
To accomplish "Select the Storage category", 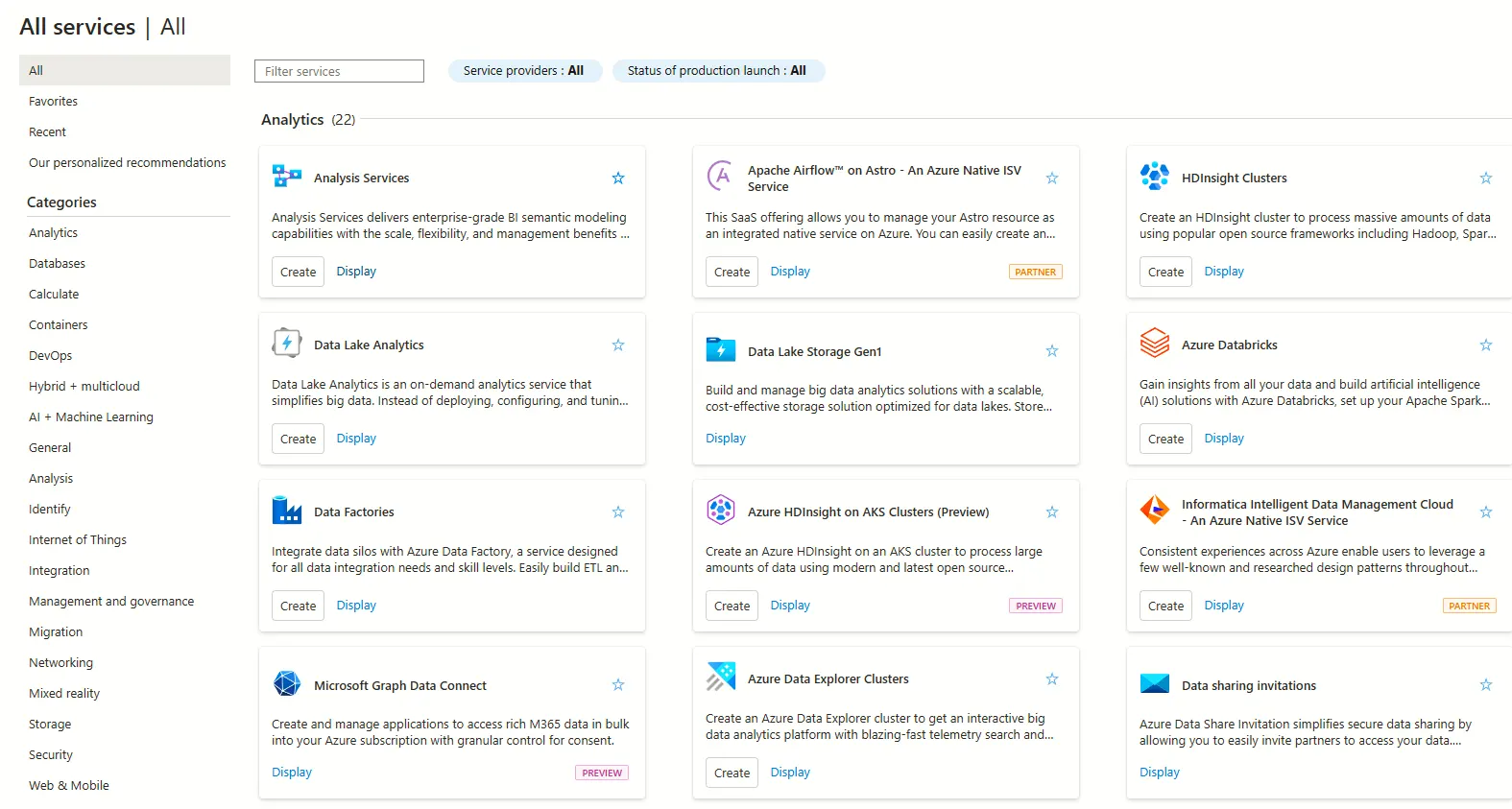I will [x=50, y=724].
